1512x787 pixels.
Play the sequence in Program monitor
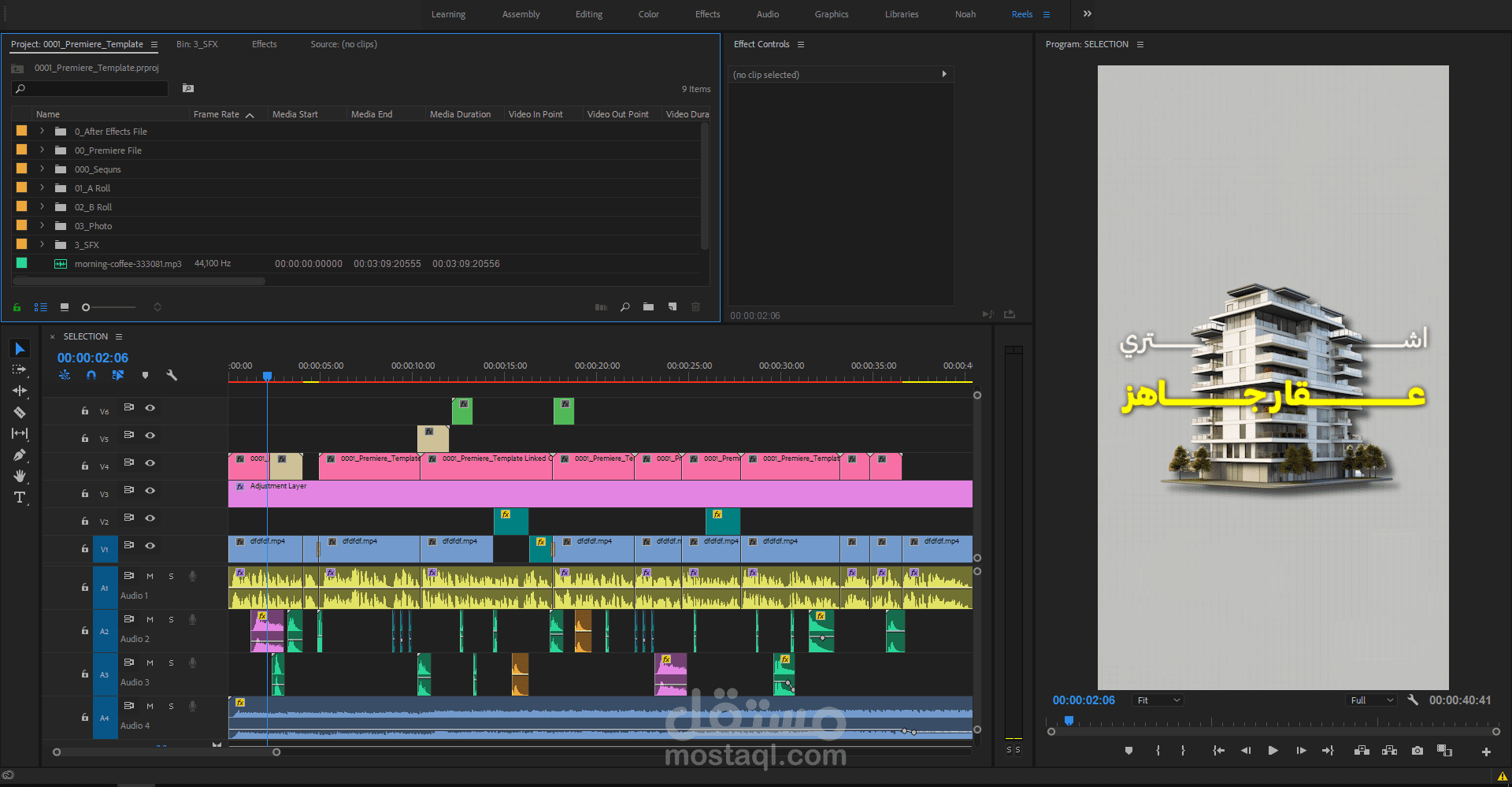click(x=1273, y=751)
